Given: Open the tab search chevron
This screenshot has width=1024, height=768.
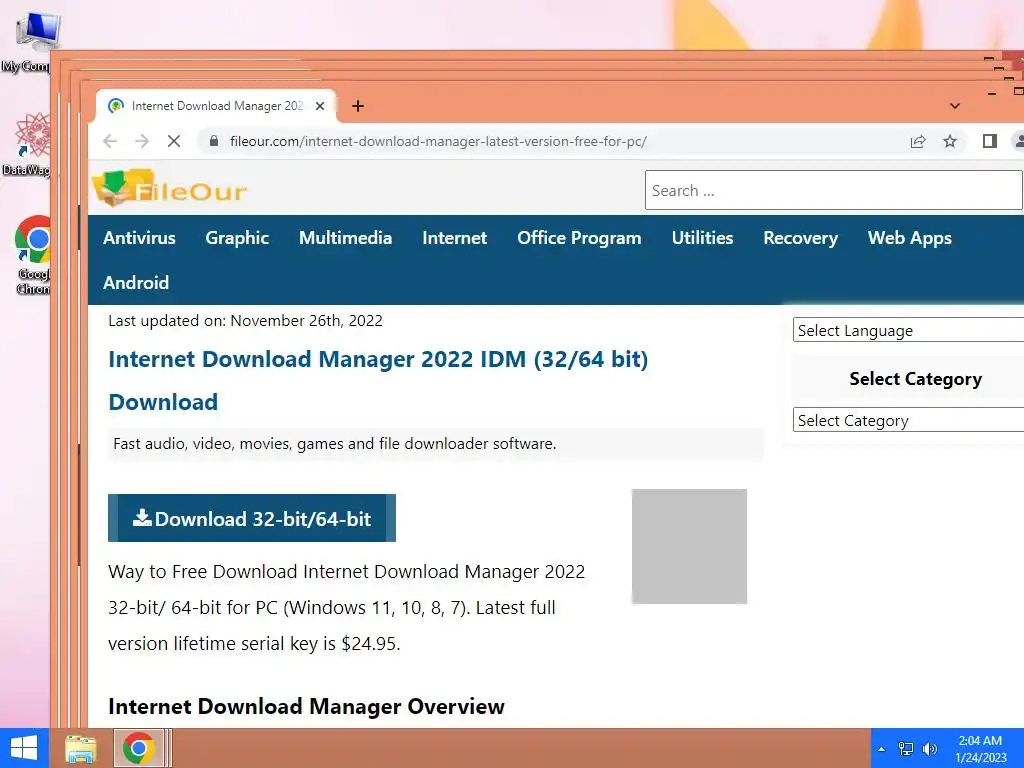Looking at the screenshot, I should coord(955,106).
